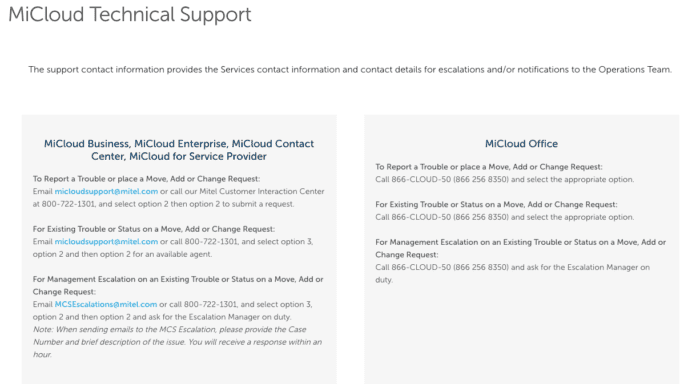Viewport: 700px width, 392px height.
Task: Open micloudsupport@mitel.com link under Existing Trouble section
Action: tap(106, 242)
